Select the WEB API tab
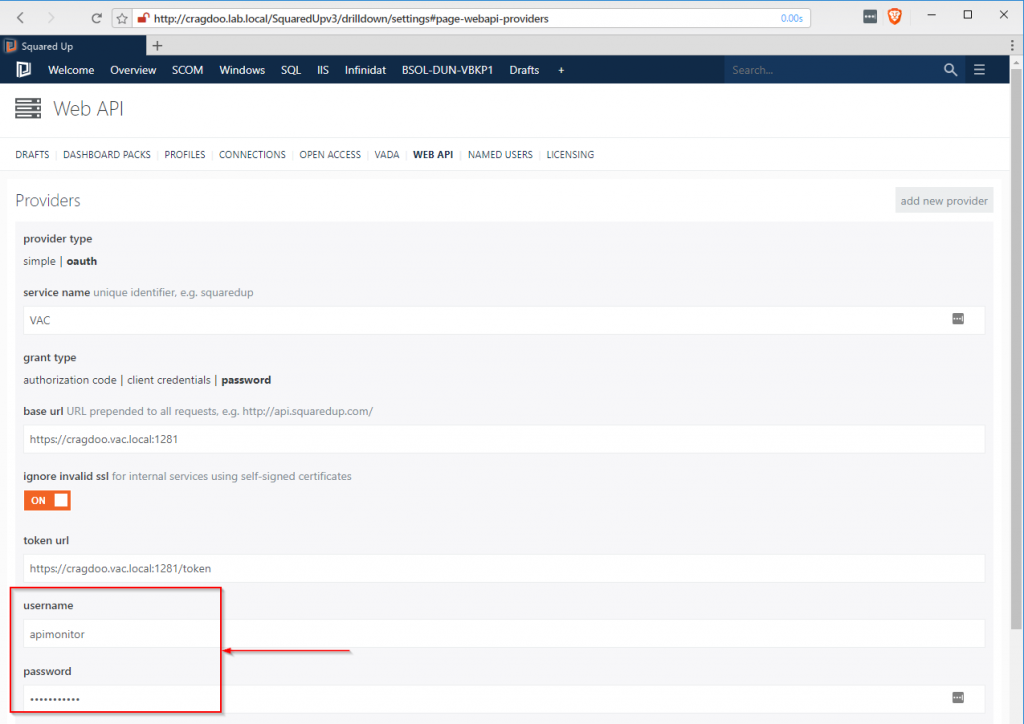Screen dimensions: 1024x724 [x=433, y=155]
